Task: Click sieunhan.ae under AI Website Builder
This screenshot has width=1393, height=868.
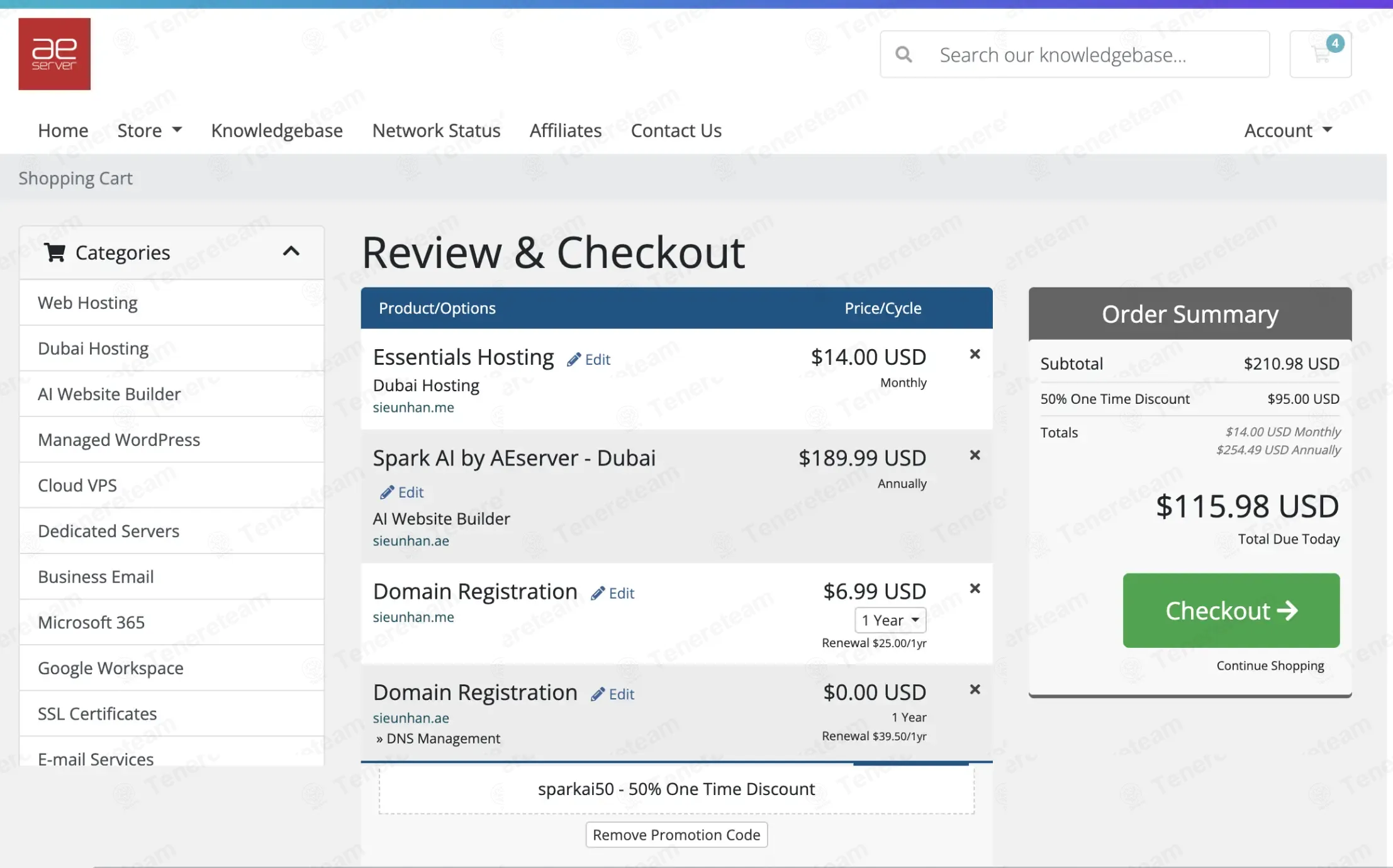Action: pyautogui.click(x=411, y=540)
